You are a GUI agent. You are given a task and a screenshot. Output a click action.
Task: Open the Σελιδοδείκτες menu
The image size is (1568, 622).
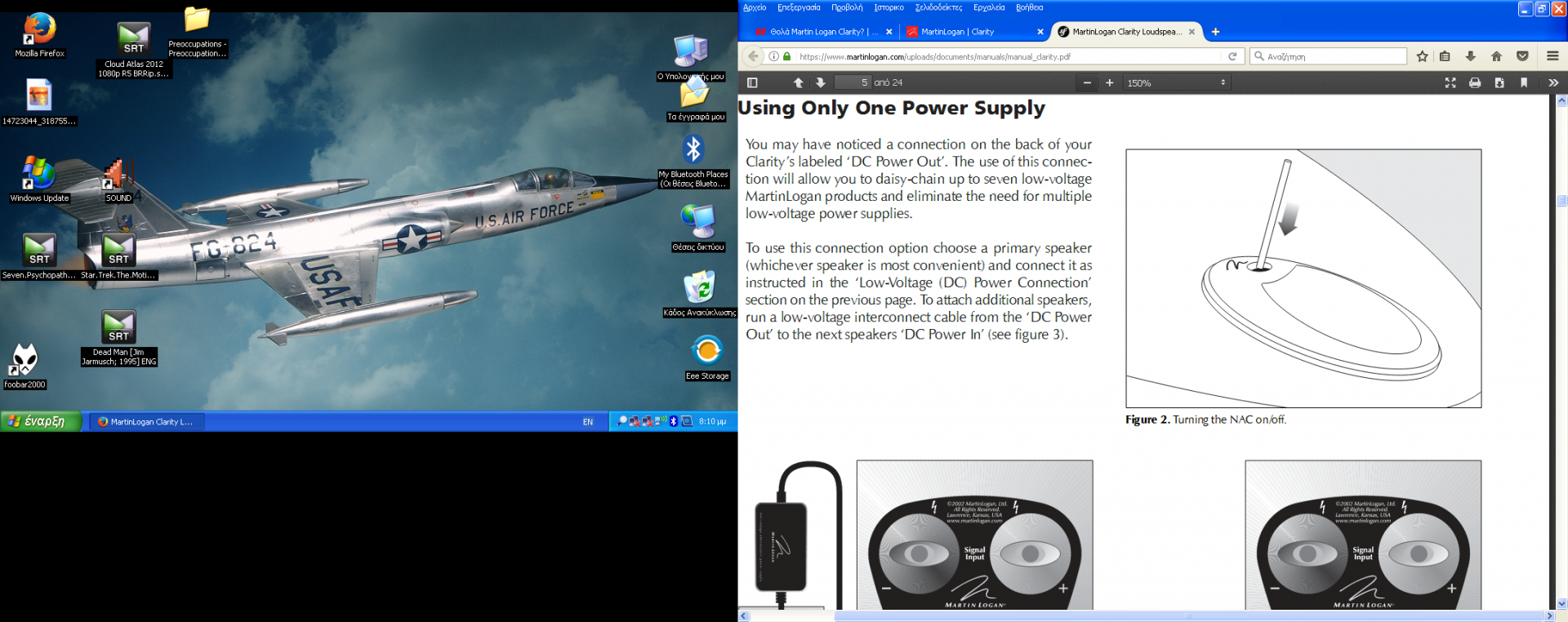[938, 7]
